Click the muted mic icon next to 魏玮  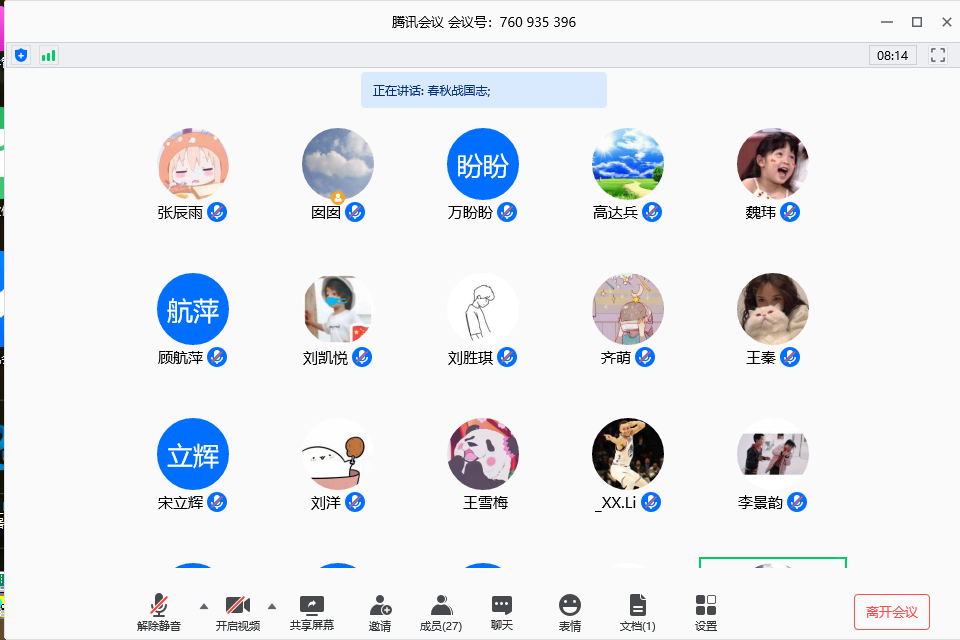(790, 212)
